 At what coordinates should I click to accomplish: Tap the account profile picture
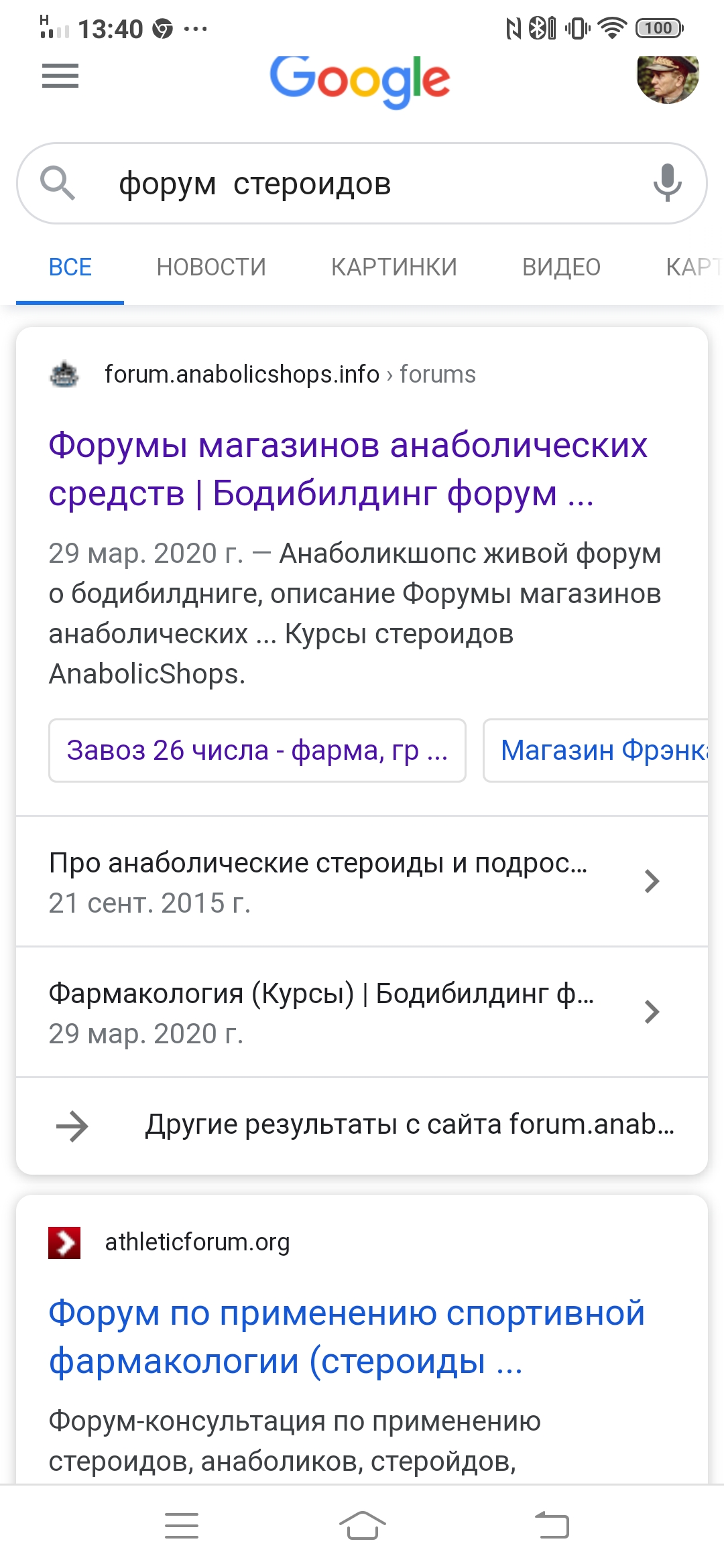[x=667, y=77]
